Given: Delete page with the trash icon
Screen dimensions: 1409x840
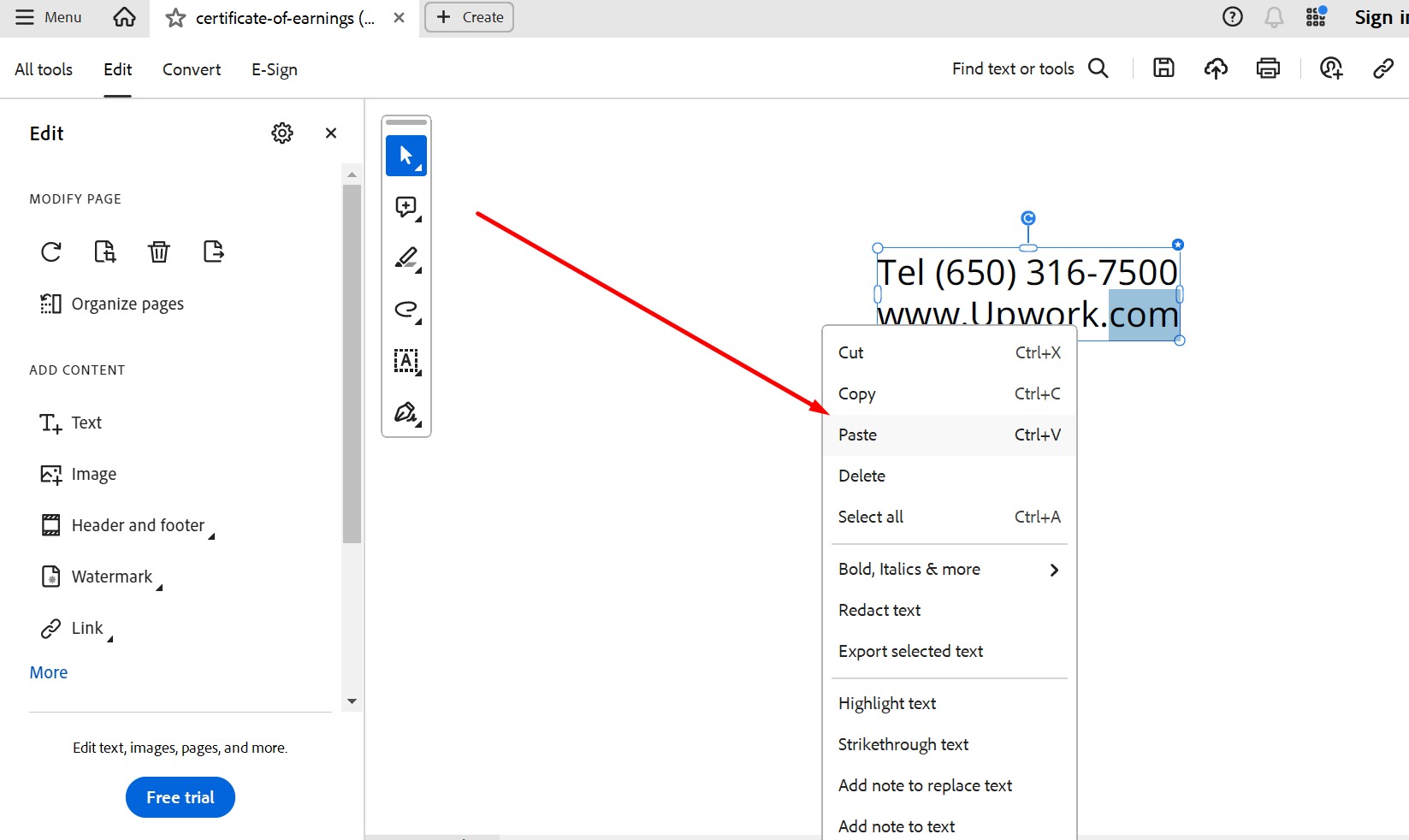Looking at the screenshot, I should 159,251.
